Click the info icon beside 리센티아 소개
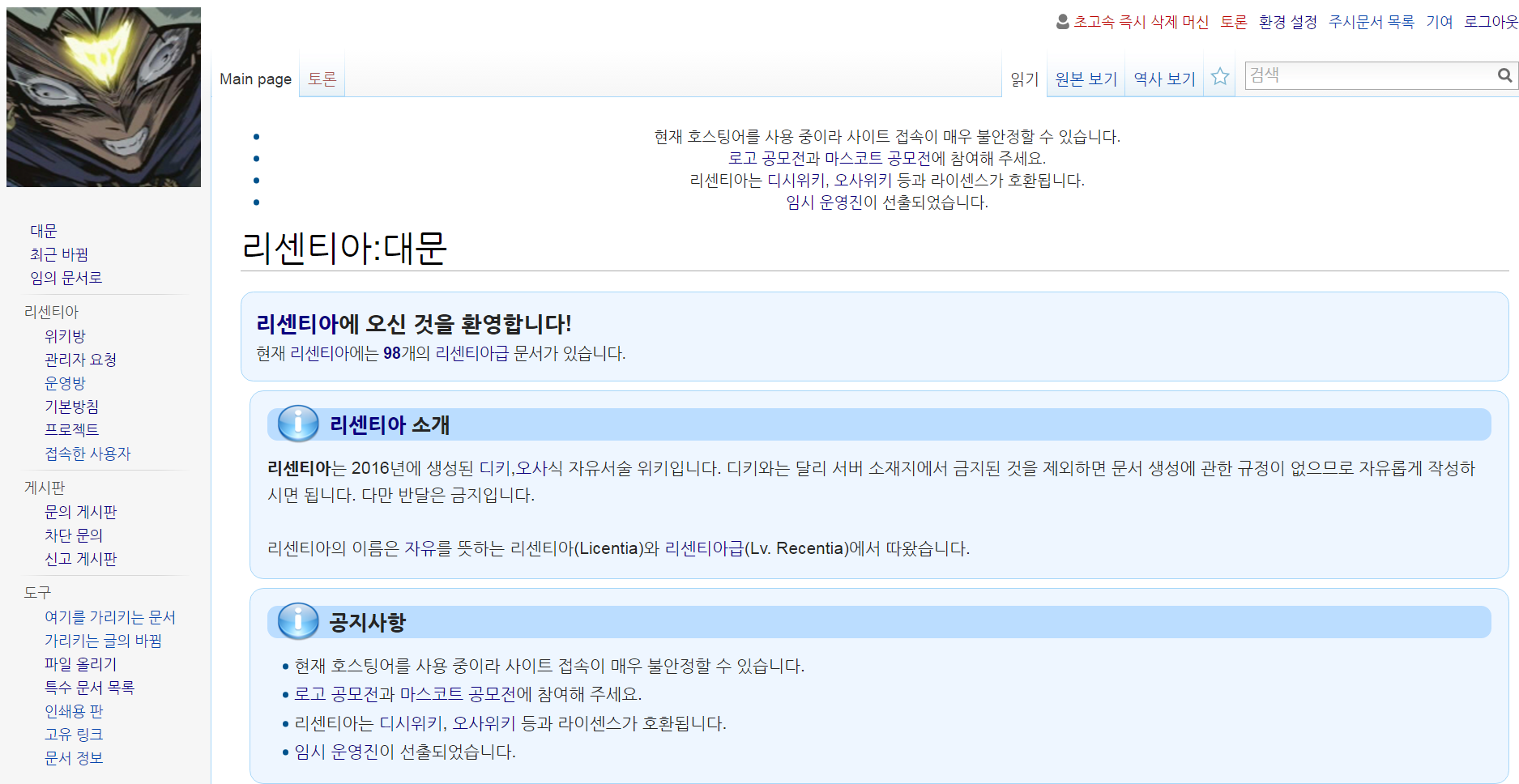The height and width of the screenshot is (784, 1519). point(298,424)
